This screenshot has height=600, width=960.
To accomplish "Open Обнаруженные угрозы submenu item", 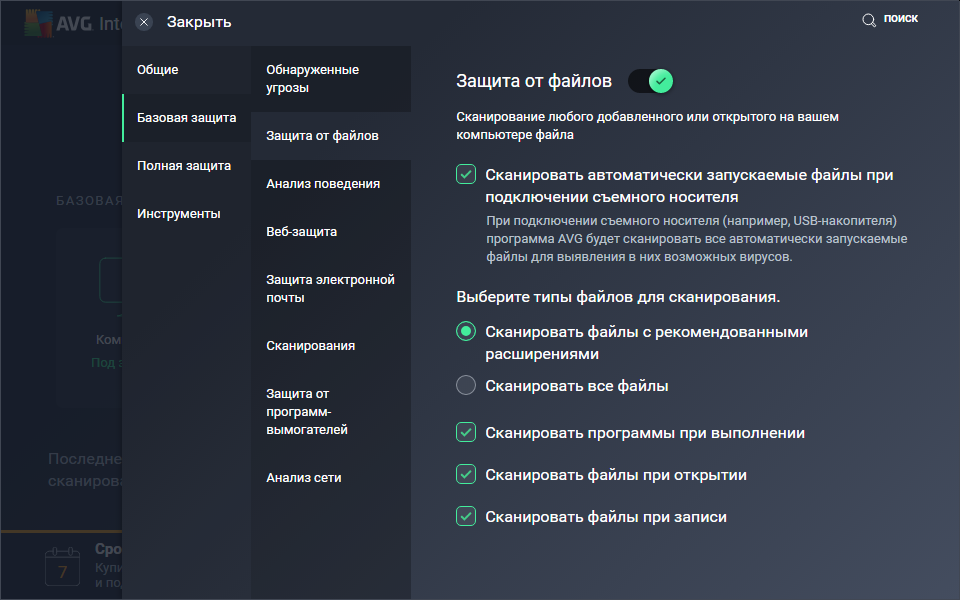I will (313, 79).
